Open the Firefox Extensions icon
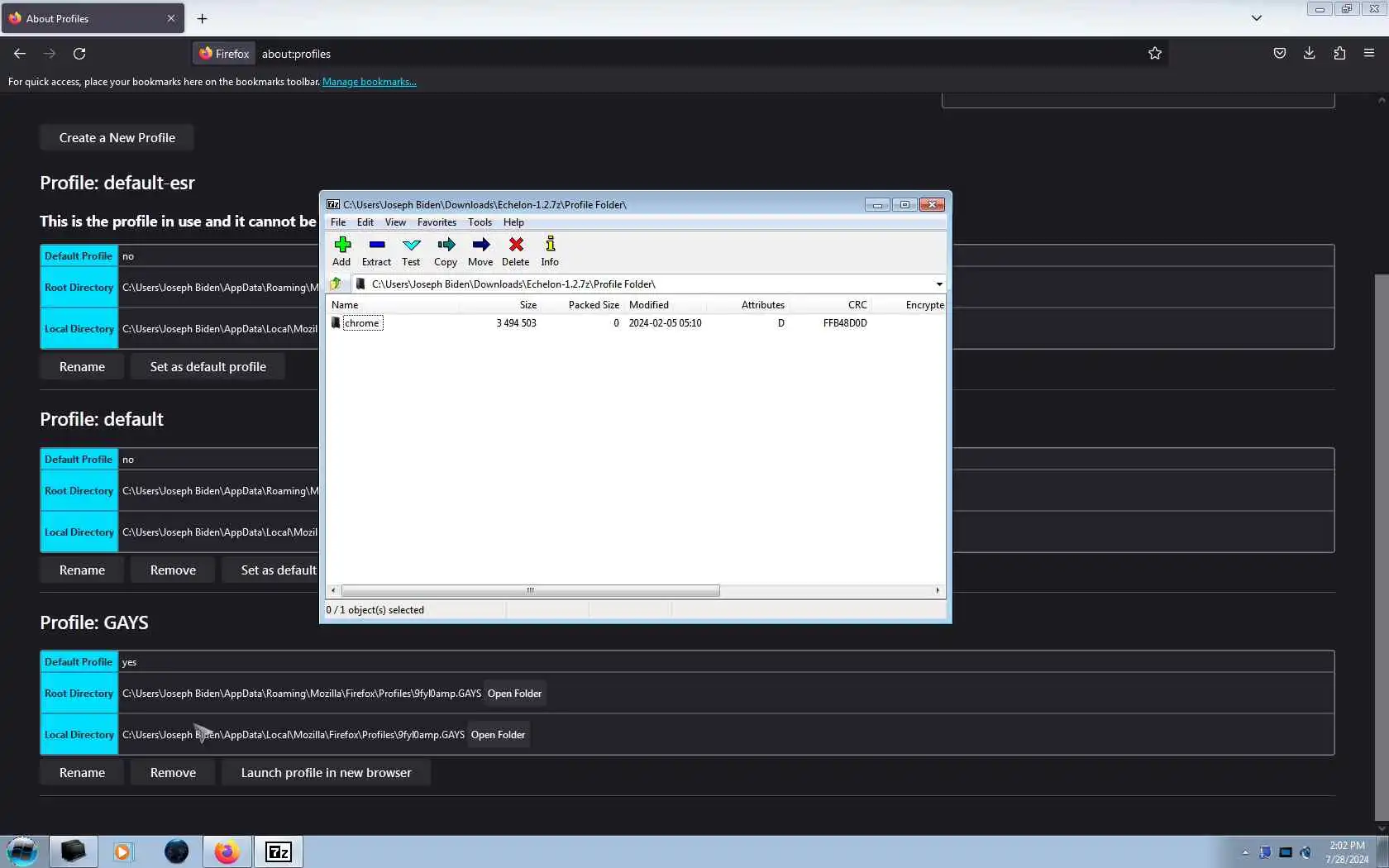 click(1339, 54)
